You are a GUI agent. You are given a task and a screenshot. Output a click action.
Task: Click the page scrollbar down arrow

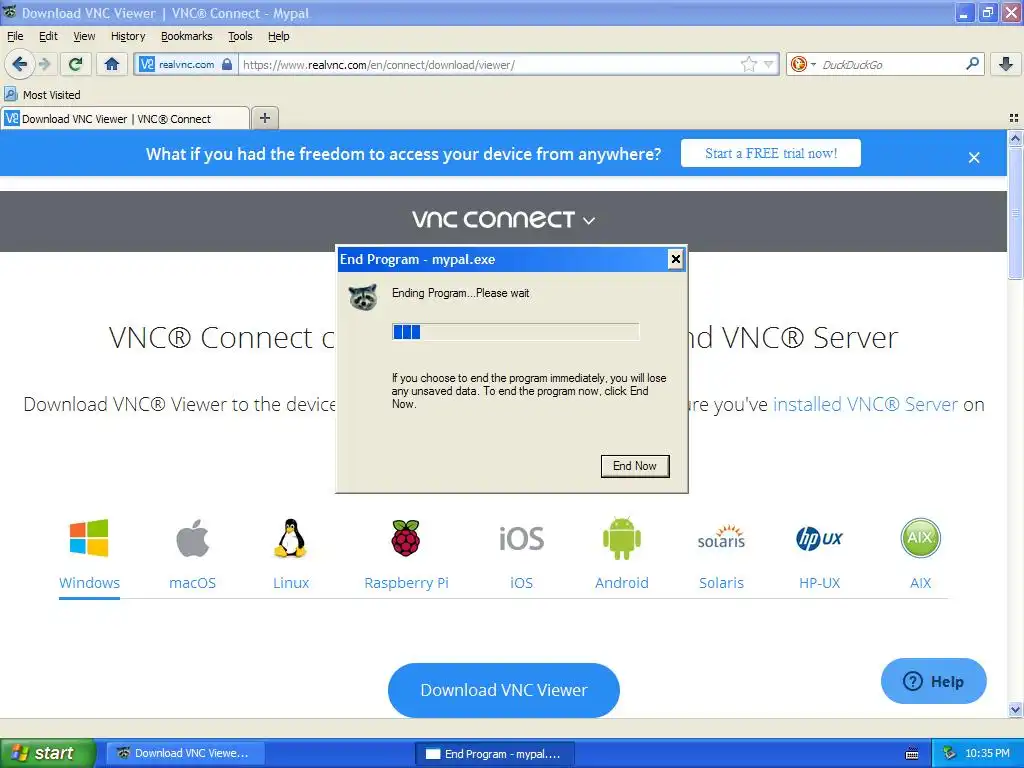pyautogui.click(x=1015, y=709)
